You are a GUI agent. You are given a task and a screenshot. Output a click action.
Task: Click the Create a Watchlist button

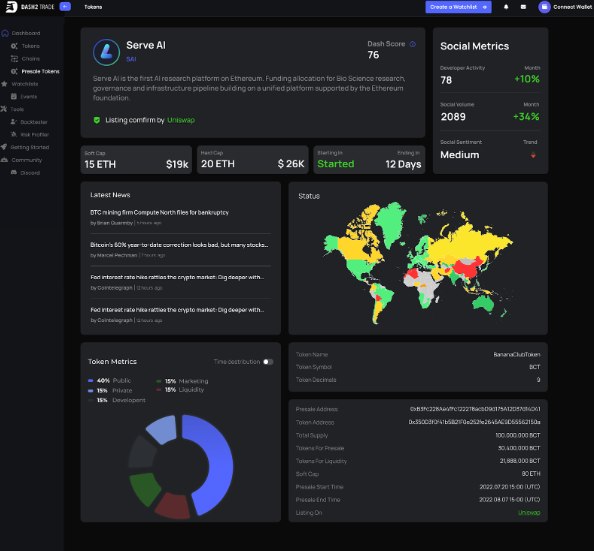pyautogui.click(x=458, y=7)
